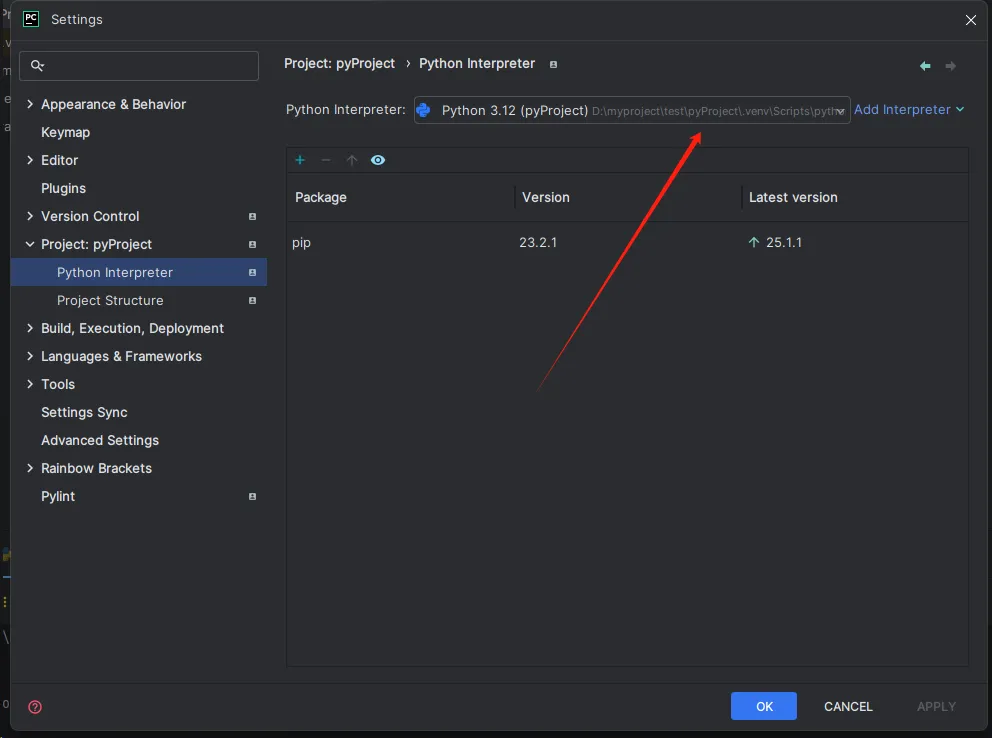Click the Latest version column header
Image resolution: width=992 pixels, height=738 pixels.
793,197
